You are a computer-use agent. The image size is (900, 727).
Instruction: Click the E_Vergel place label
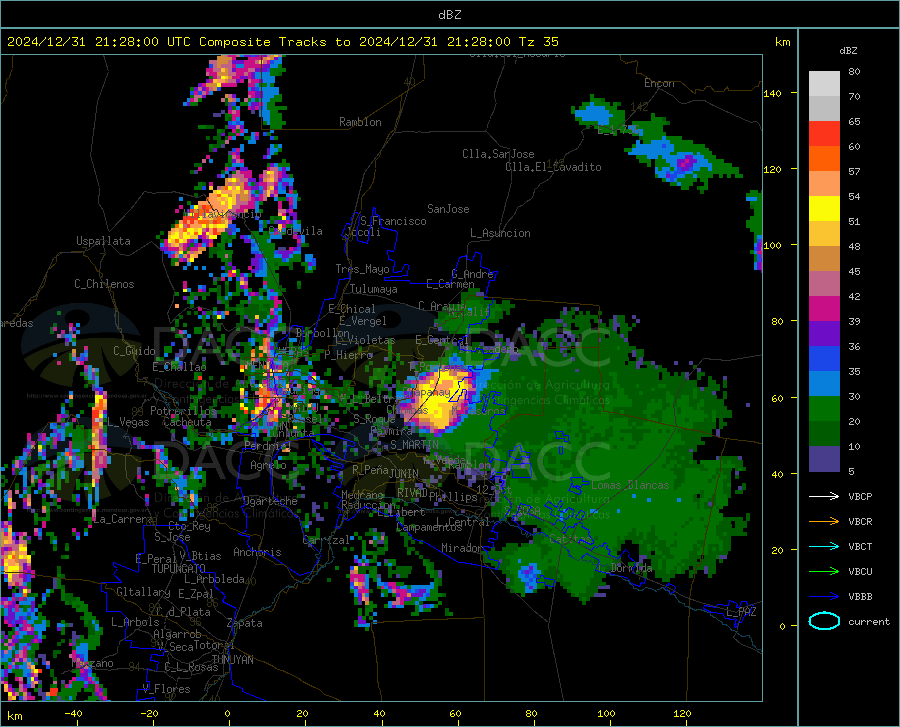(x=363, y=321)
